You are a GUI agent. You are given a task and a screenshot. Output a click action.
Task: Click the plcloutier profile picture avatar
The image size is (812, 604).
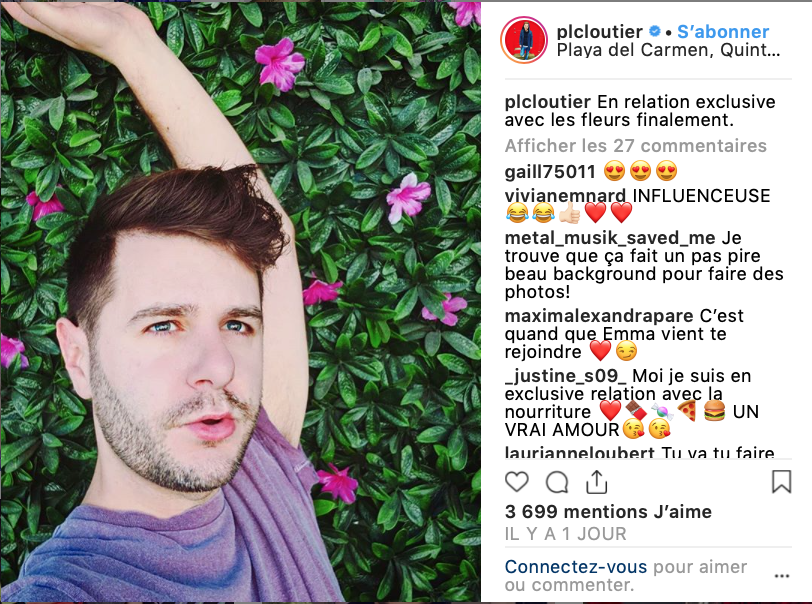[524, 40]
